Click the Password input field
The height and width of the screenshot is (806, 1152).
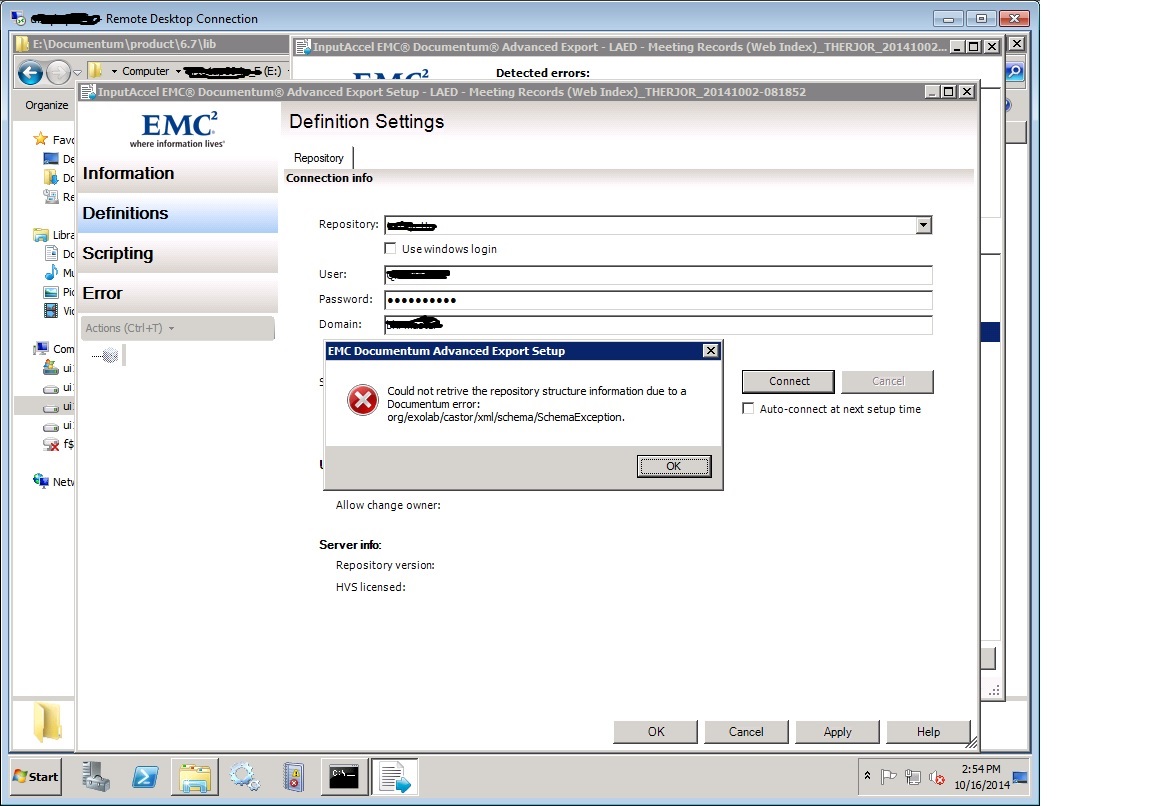pos(658,300)
